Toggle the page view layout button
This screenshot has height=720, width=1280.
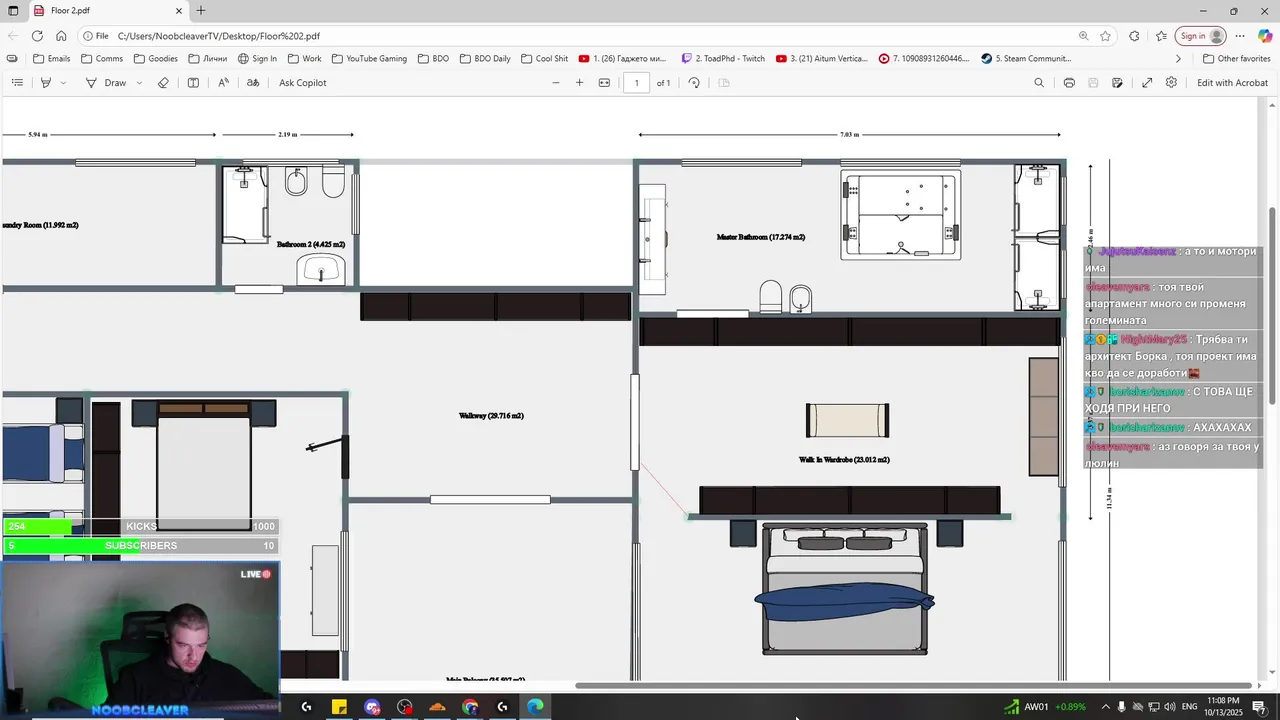(x=724, y=83)
